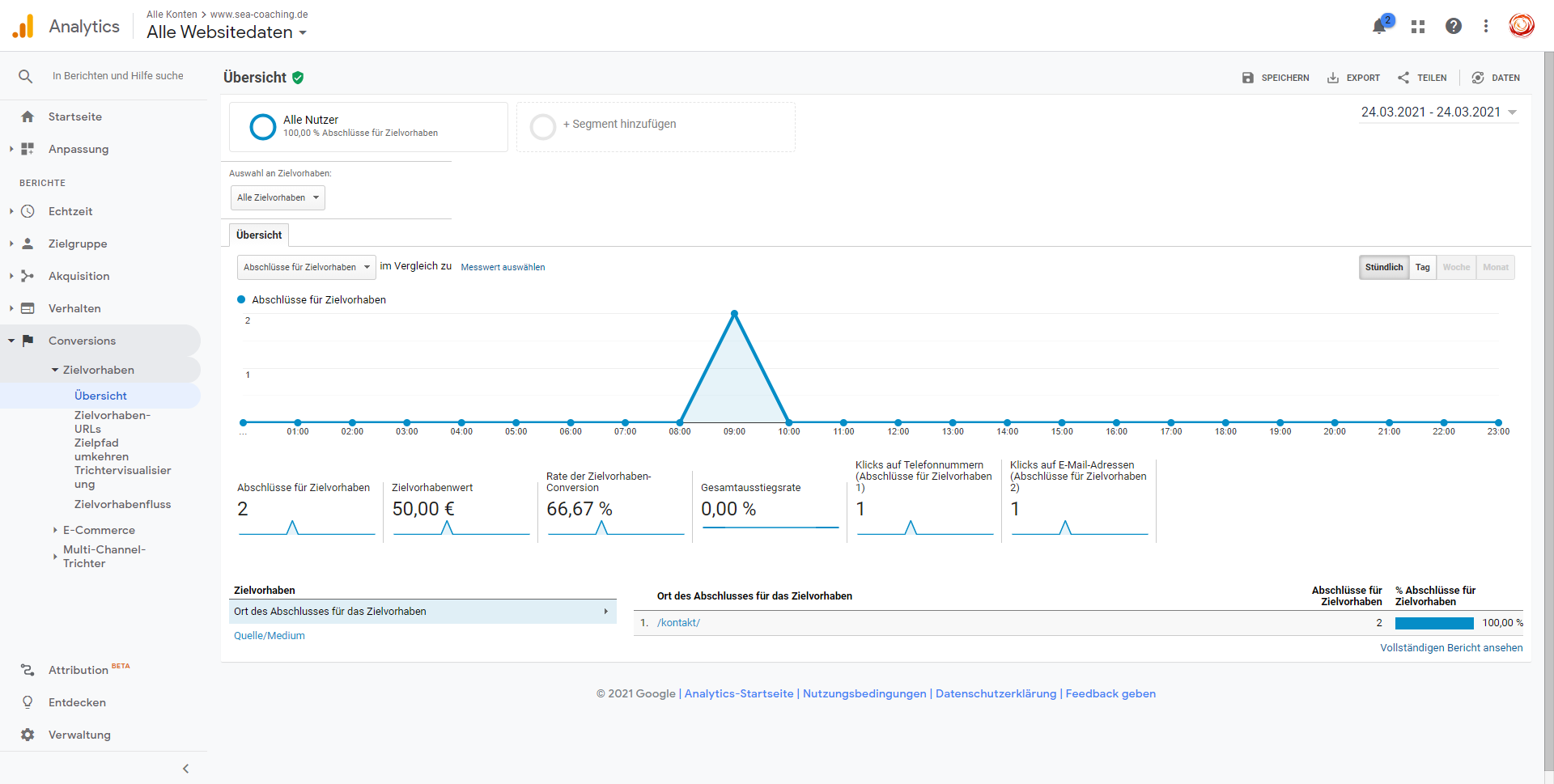Open the notifications bell
Screen dimensions: 1554x784
pyautogui.click(x=1379, y=27)
